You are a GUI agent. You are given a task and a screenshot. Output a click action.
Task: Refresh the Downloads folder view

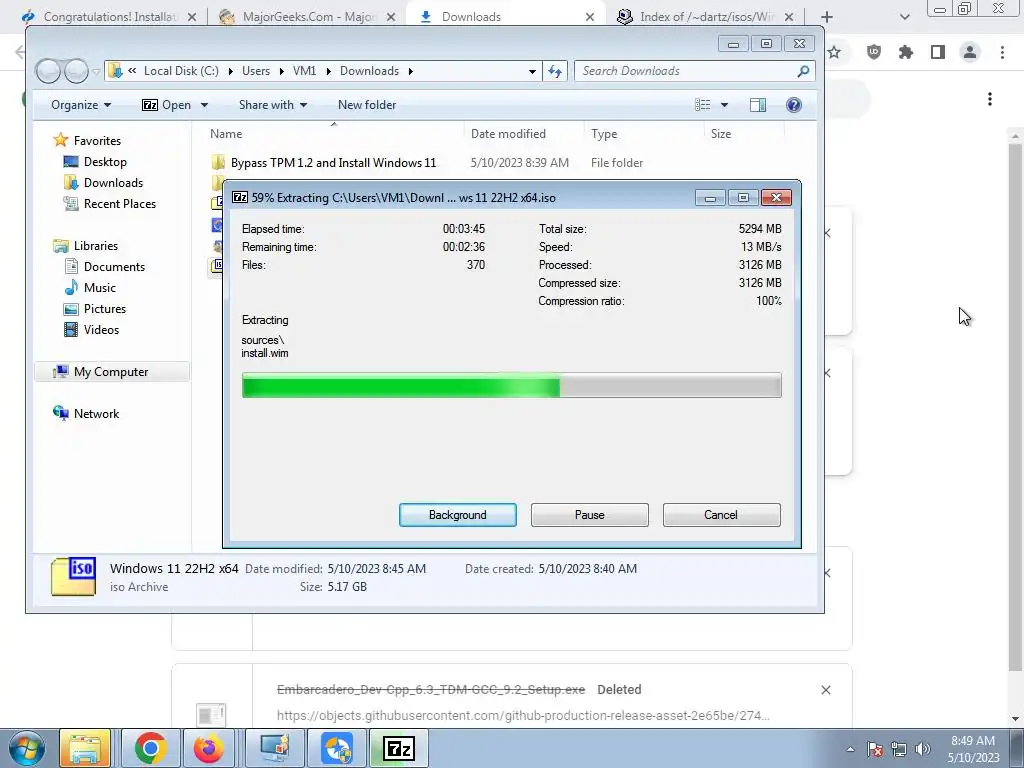[x=555, y=71]
